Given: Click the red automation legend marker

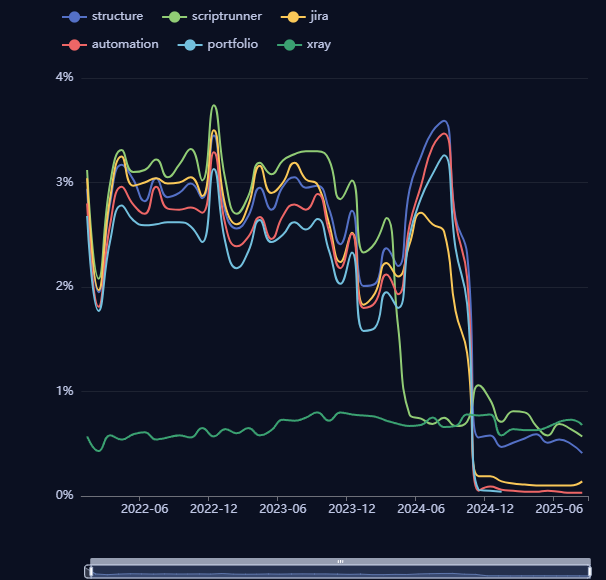Looking at the screenshot, I should [74, 45].
